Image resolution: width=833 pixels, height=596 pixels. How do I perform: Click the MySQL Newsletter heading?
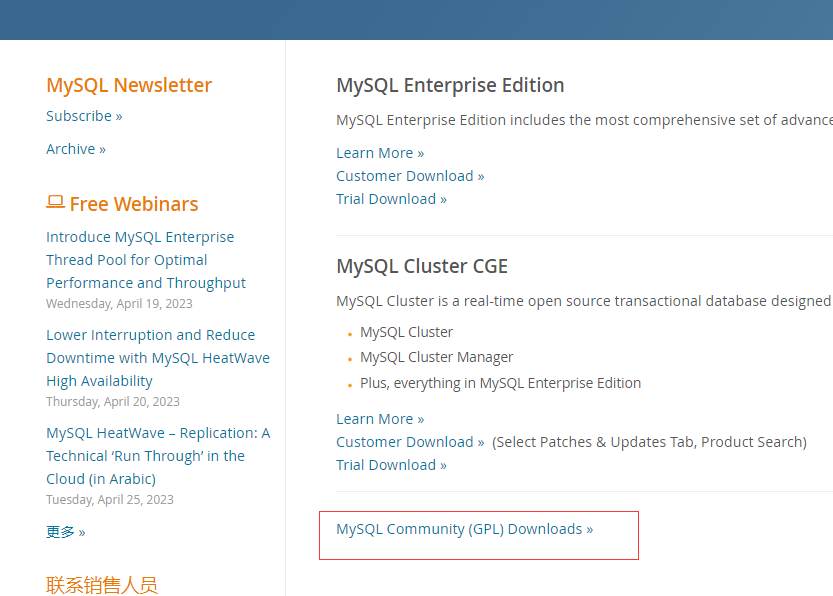pos(129,85)
